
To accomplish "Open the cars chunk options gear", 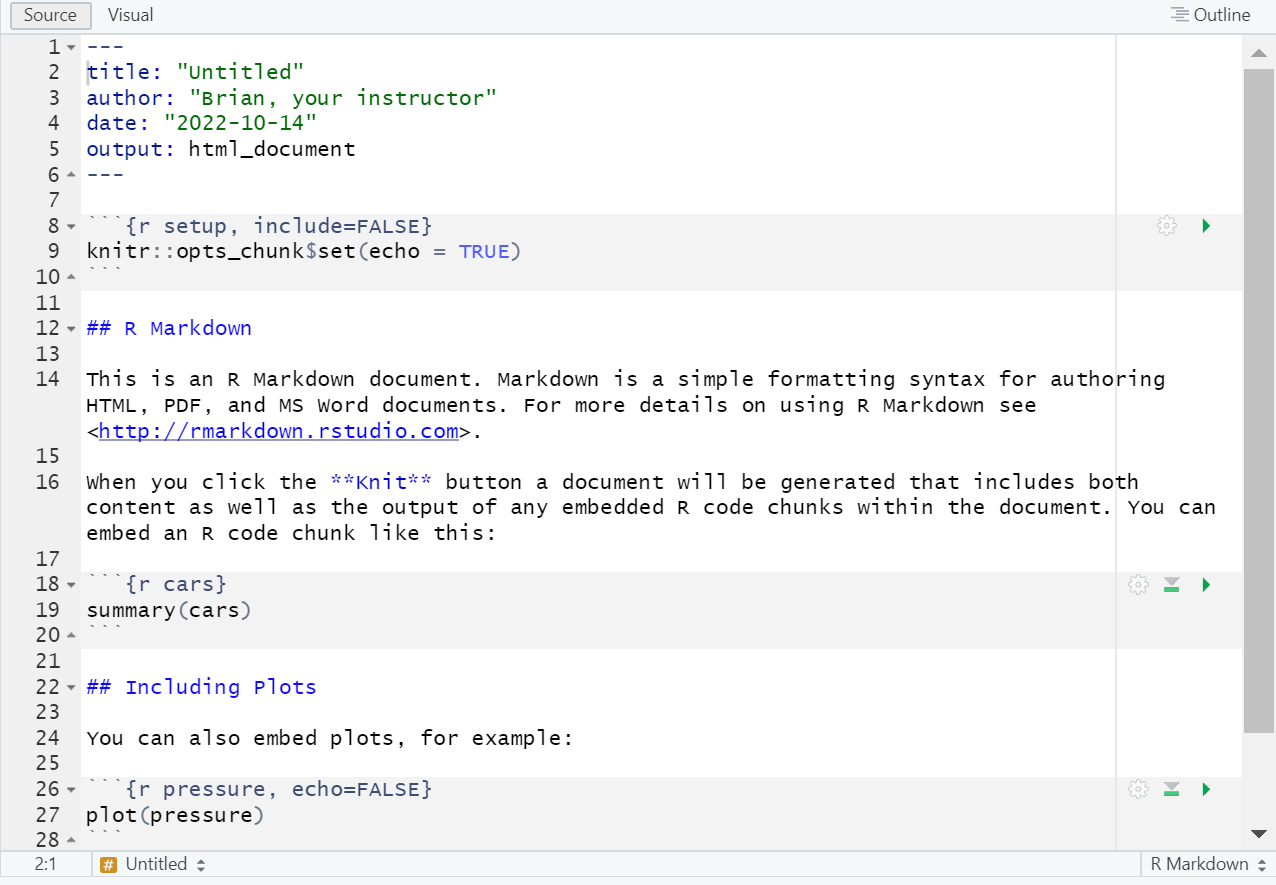I will 1138,584.
